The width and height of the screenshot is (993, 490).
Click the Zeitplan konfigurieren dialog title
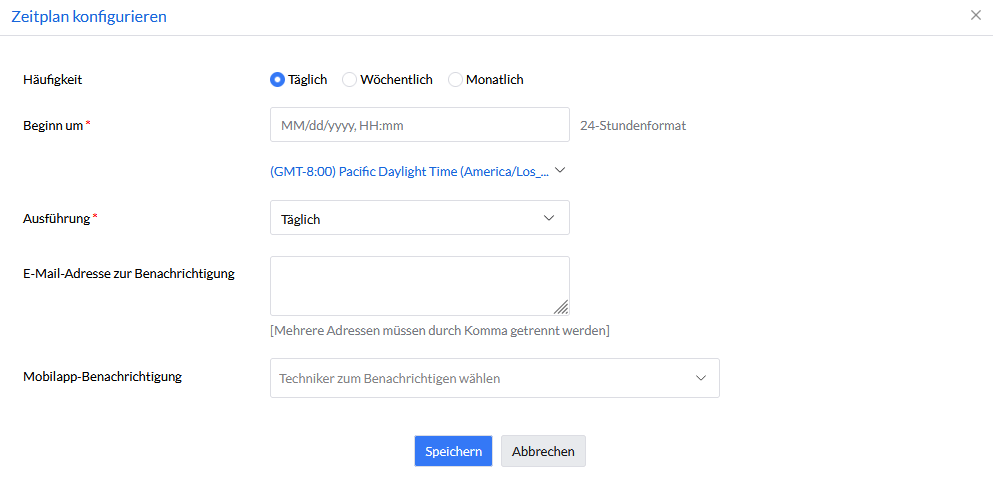click(89, 16)
